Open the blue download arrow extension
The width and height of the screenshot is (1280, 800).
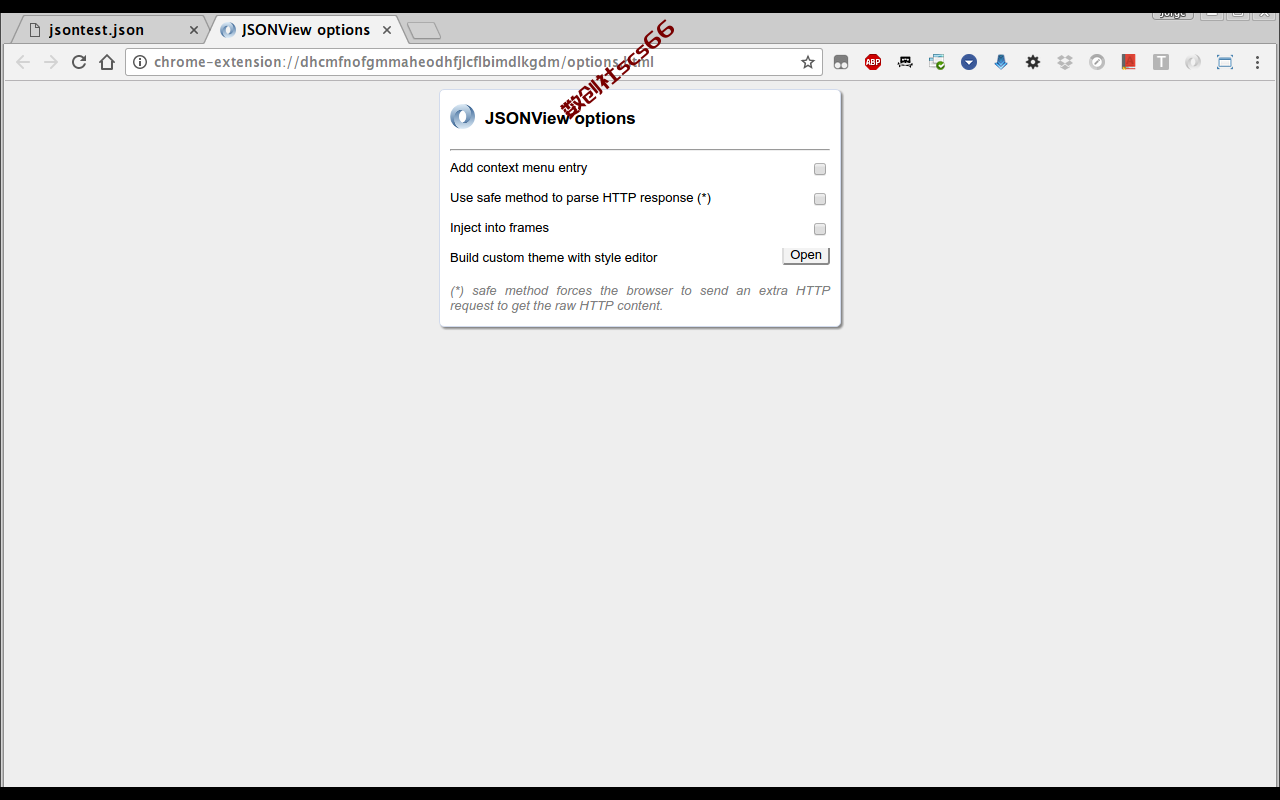tap(1001, 62)
